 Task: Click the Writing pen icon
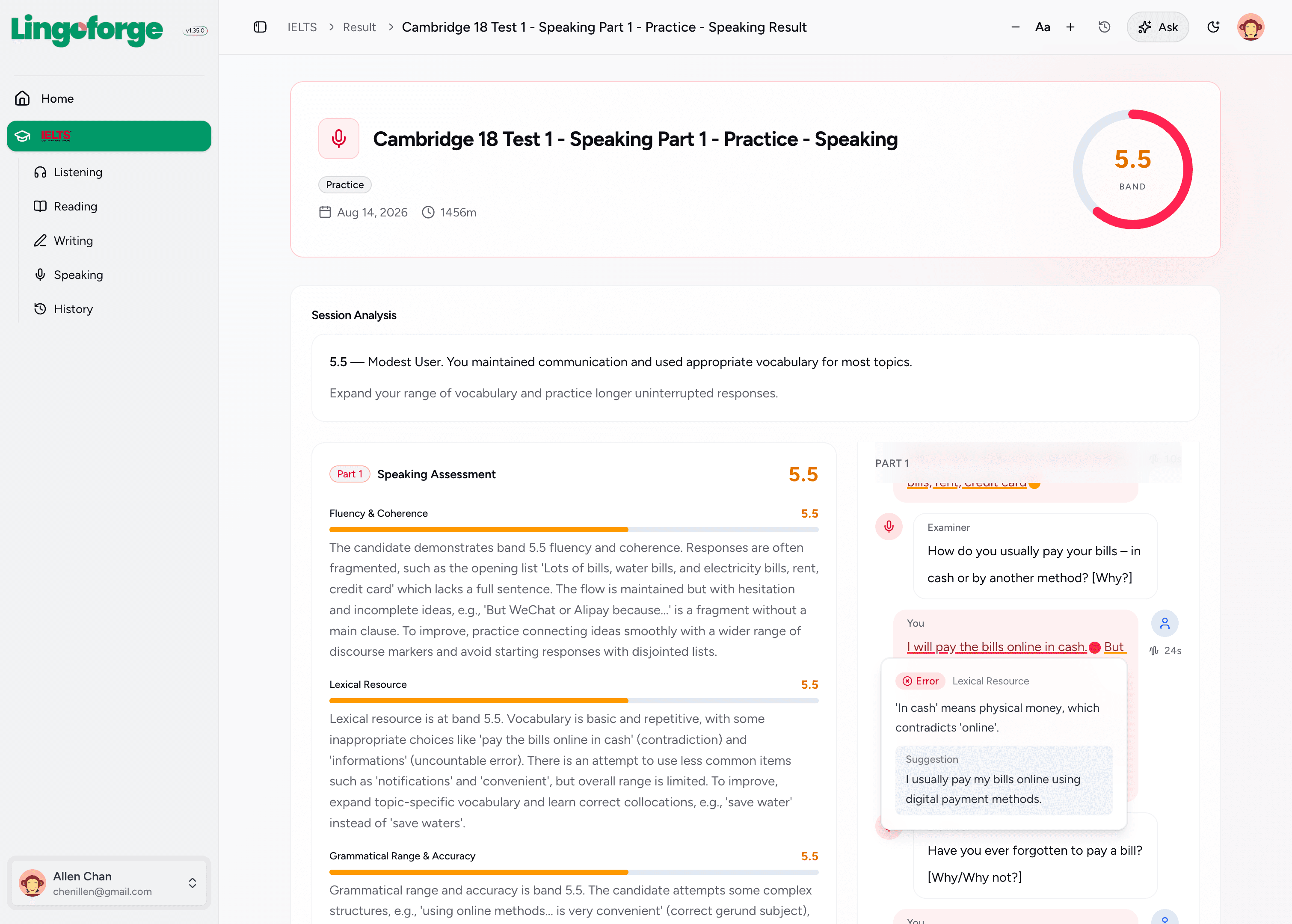coord(40,241)
